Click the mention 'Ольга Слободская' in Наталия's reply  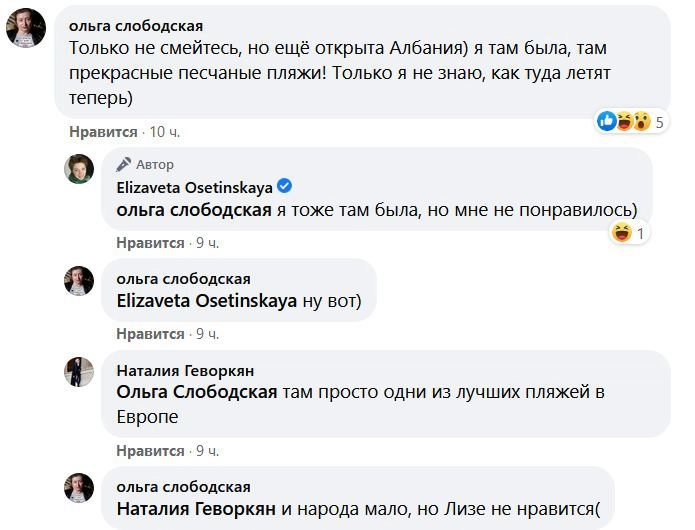[196, 392]
